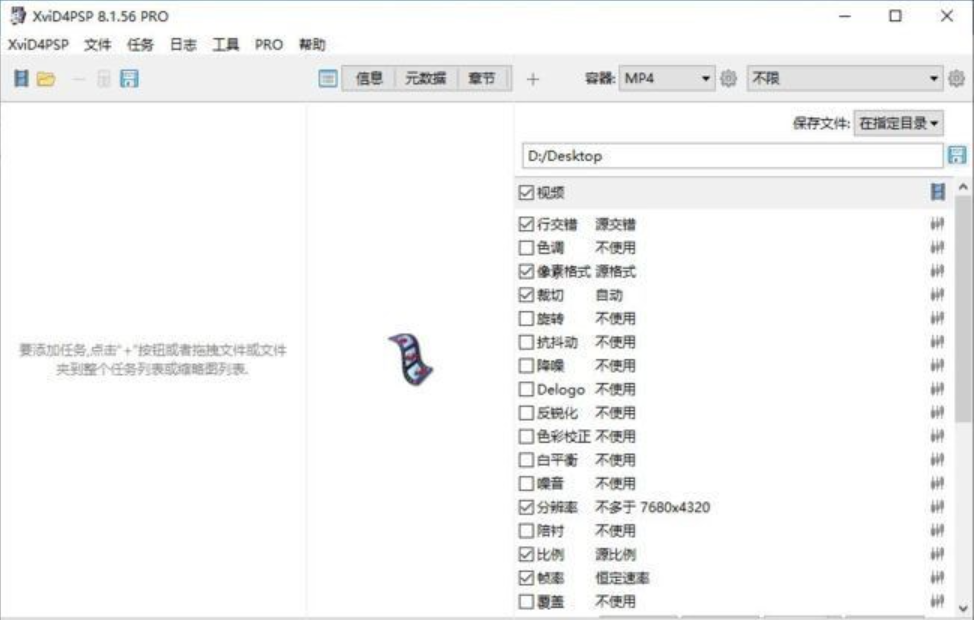The height and width of the screenshot is (620, 974).
Task: Open settings sliders icon for 分辨率 row
Action: click(x=937, y=507)
